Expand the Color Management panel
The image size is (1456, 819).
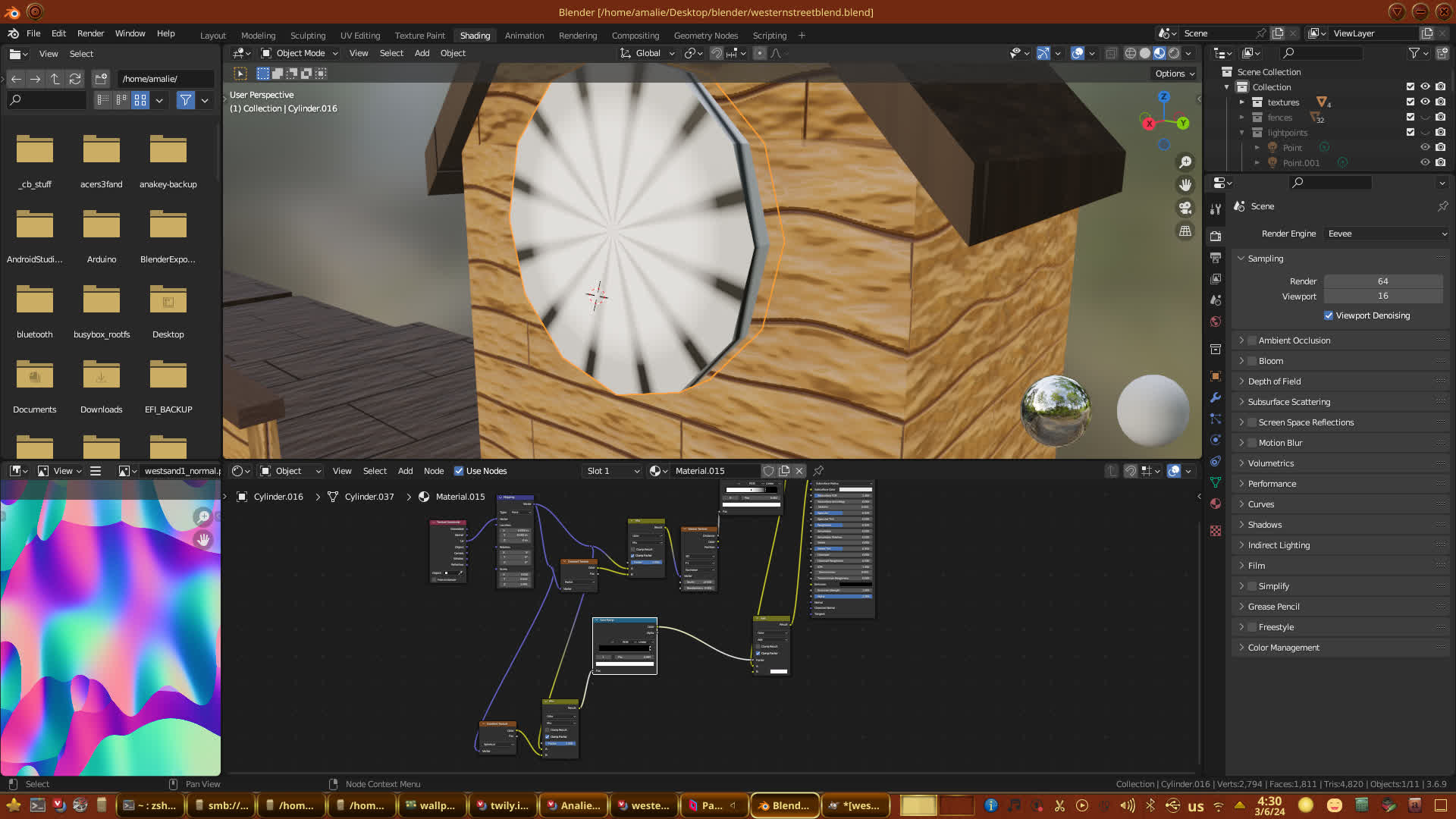click(1283, 648)
